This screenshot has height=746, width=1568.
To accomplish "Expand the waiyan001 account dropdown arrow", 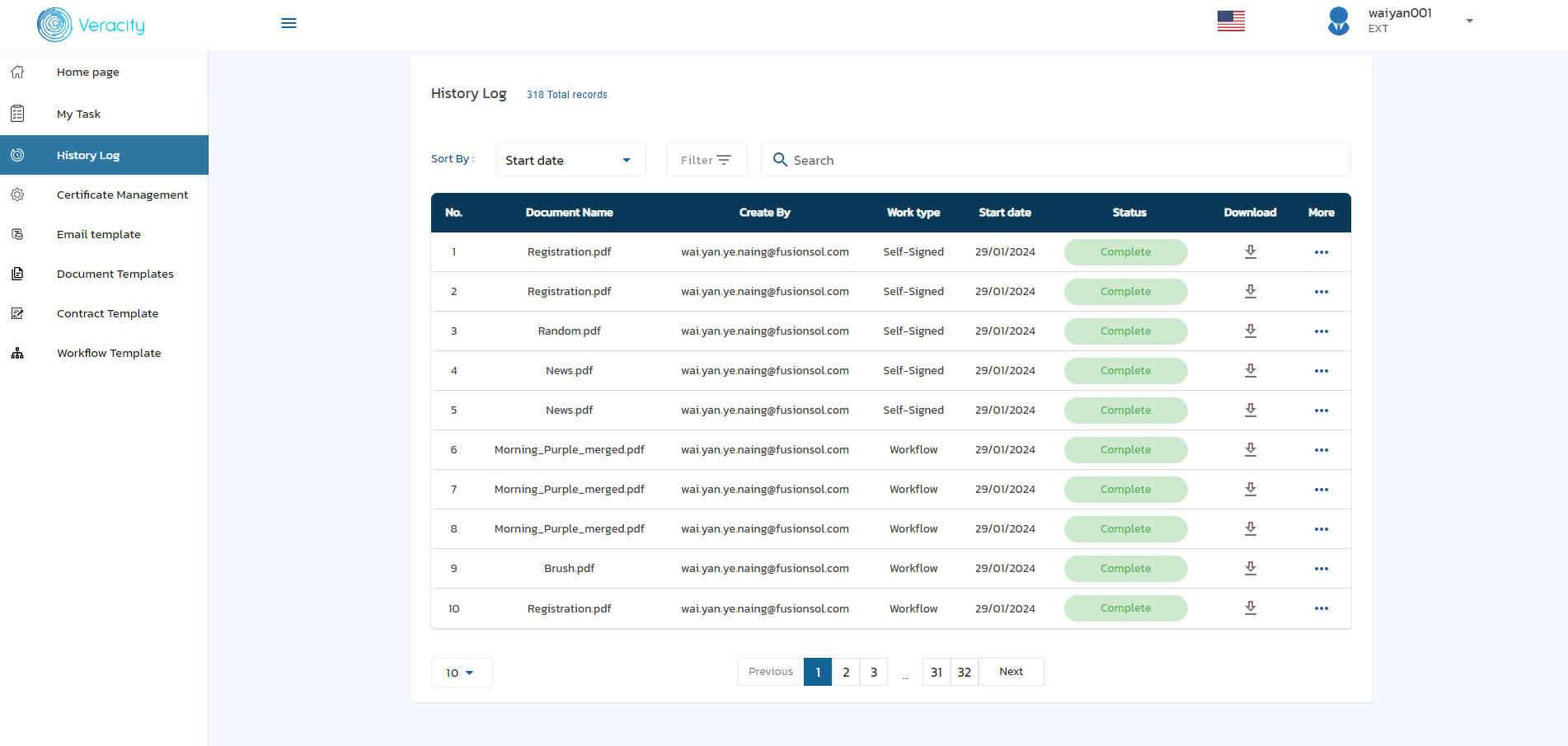I will click(x=1469, y=21).
